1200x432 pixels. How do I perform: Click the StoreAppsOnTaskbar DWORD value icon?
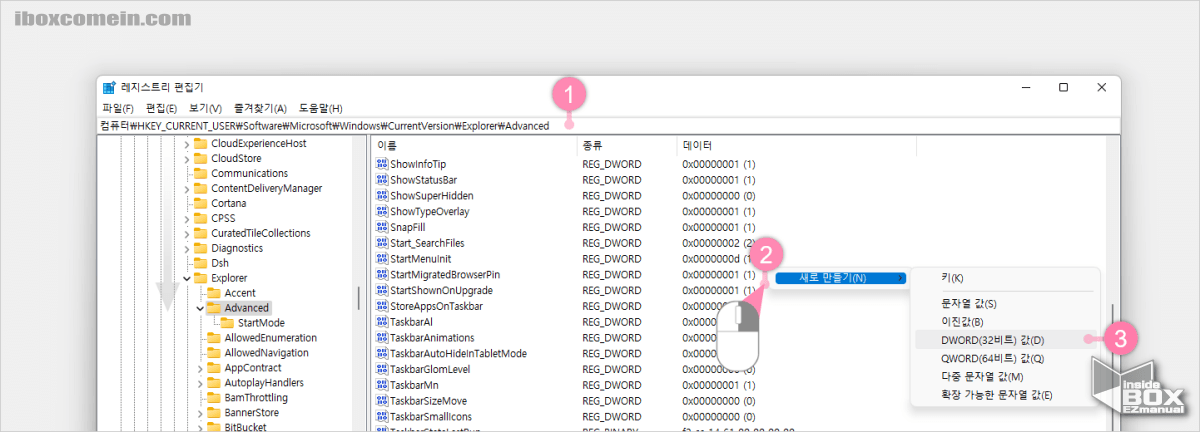(x=381, y=306)
